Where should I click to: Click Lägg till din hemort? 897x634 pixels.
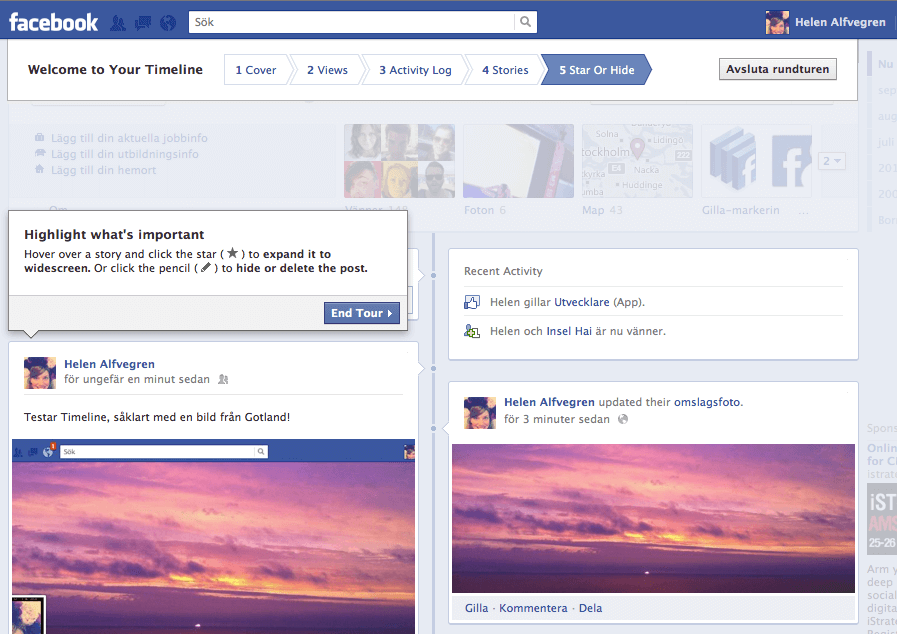coord(104,170)
